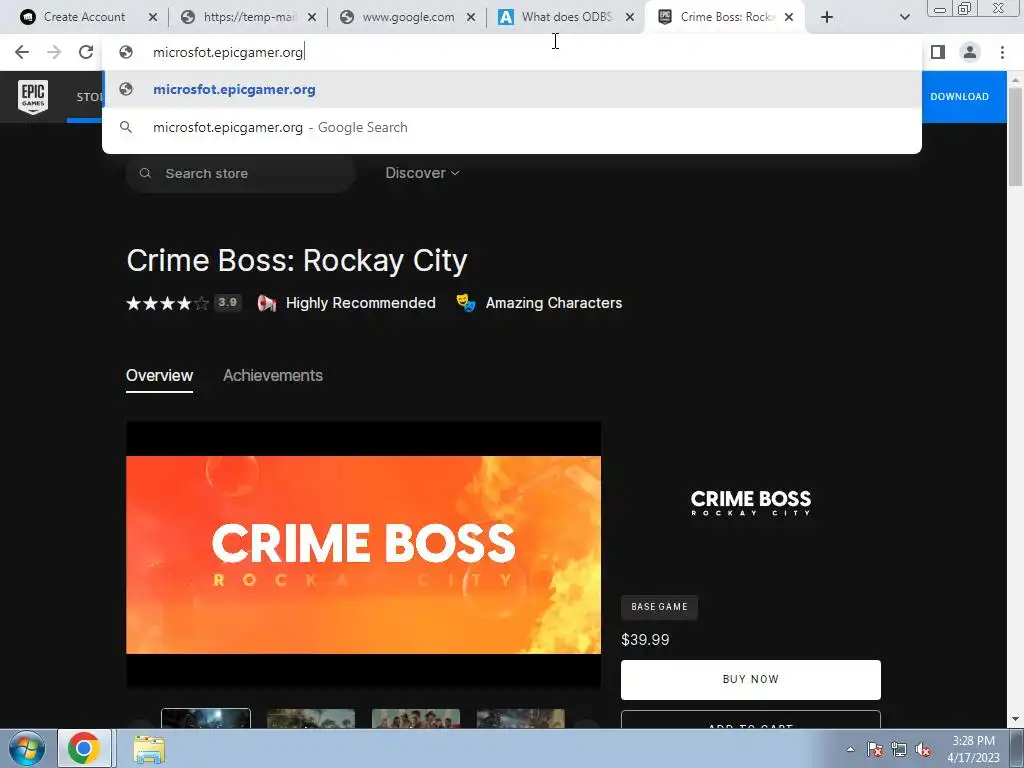Click the Epic Games logo

pos(33,97)
